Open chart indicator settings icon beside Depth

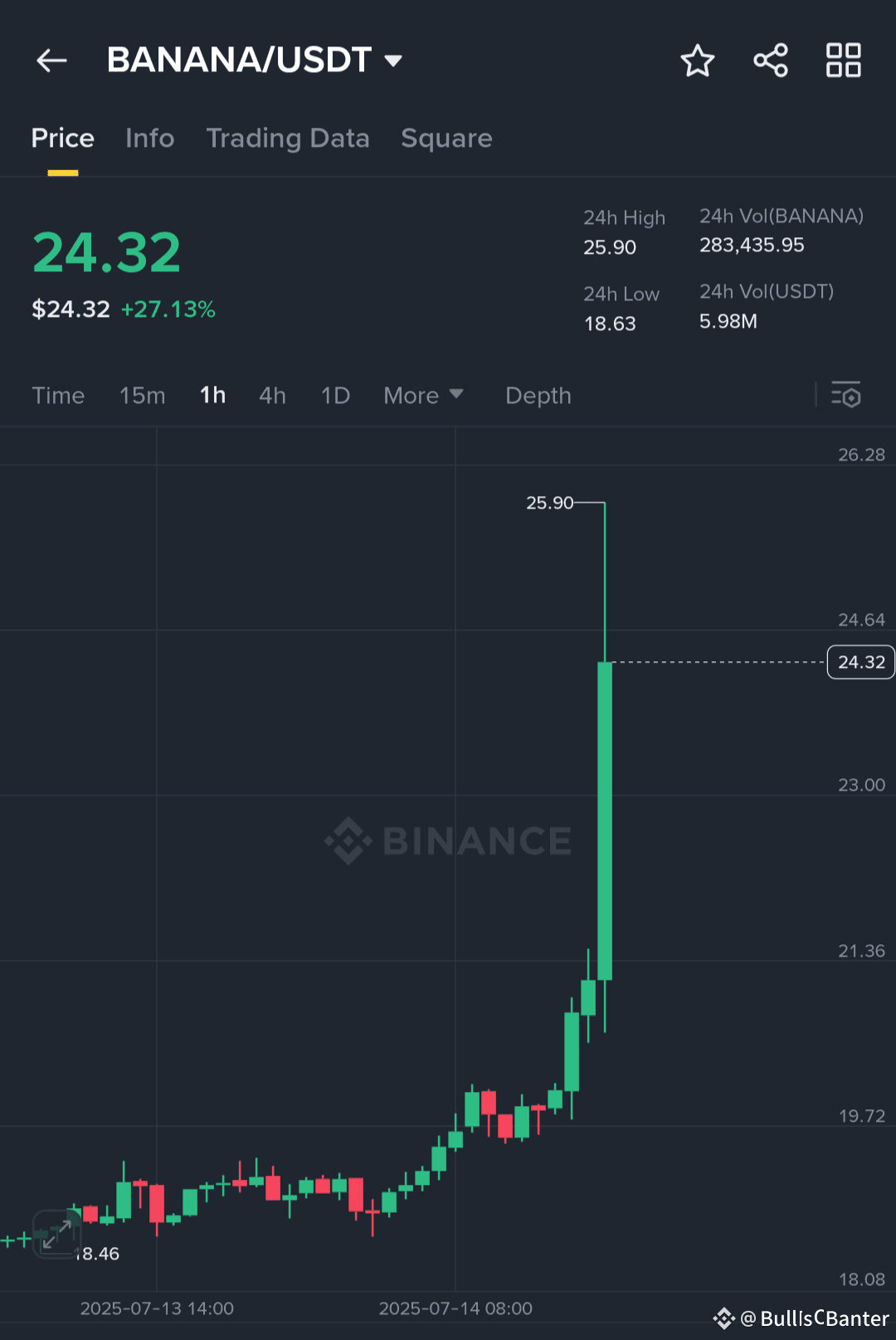[847, 396]
